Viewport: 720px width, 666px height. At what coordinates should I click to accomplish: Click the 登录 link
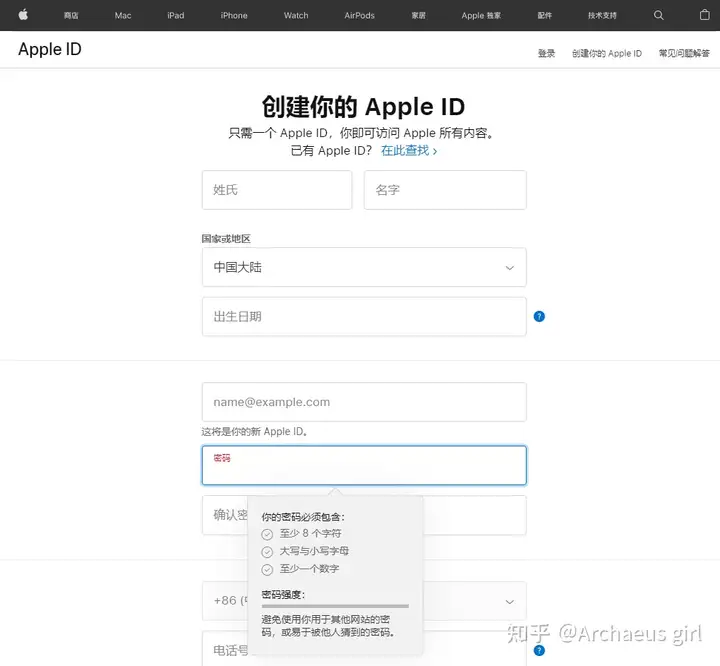click(x=546, y=53)
